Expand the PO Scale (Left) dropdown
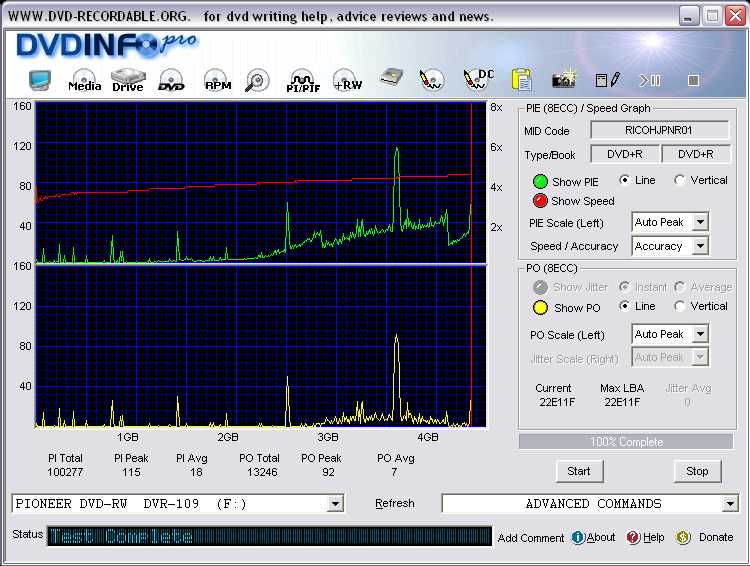This screenshot has height=566, width=750. coord(700,334)
